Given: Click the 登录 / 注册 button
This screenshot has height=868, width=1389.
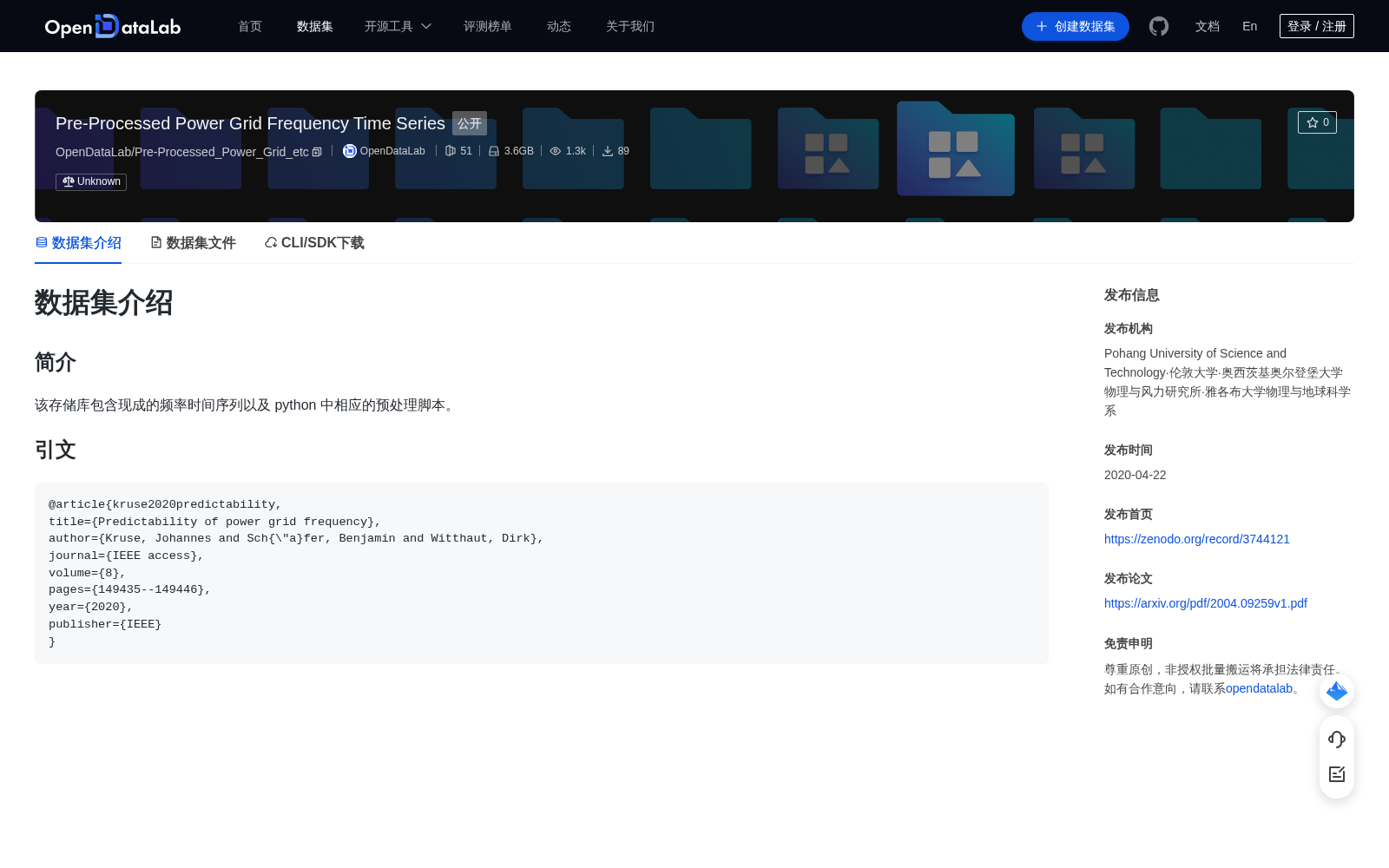Looking at the screenshot, I should pos(1317,26).
